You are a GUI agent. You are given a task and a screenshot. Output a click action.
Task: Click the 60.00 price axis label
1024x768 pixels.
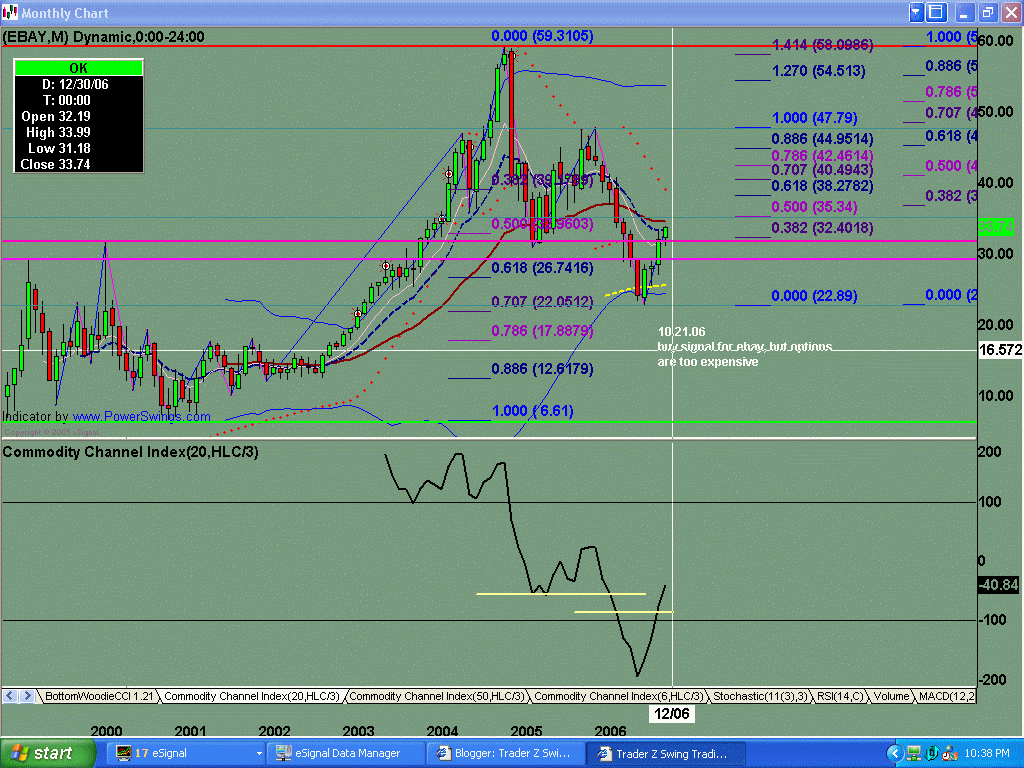995,40
